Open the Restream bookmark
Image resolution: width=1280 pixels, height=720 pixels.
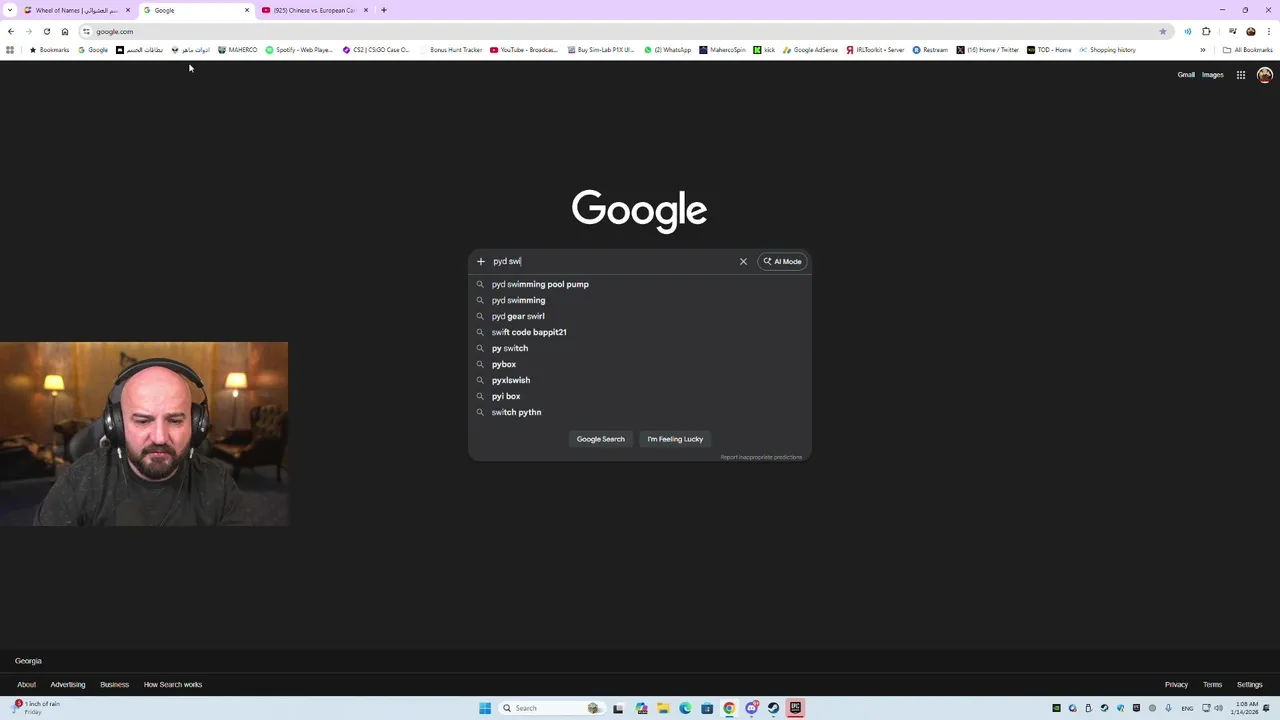(930, 50)
